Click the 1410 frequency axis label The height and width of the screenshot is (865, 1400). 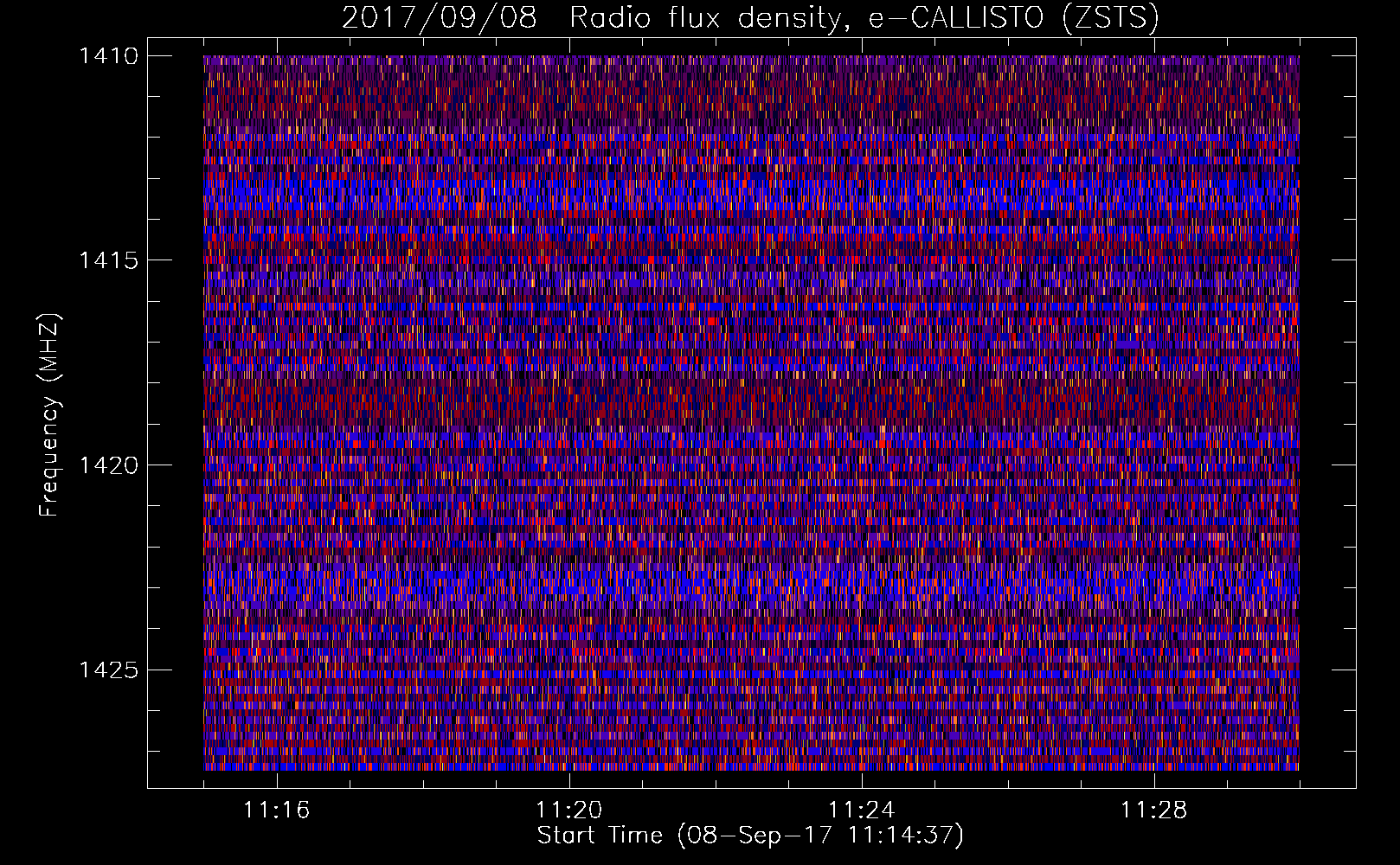coord(108,56)
